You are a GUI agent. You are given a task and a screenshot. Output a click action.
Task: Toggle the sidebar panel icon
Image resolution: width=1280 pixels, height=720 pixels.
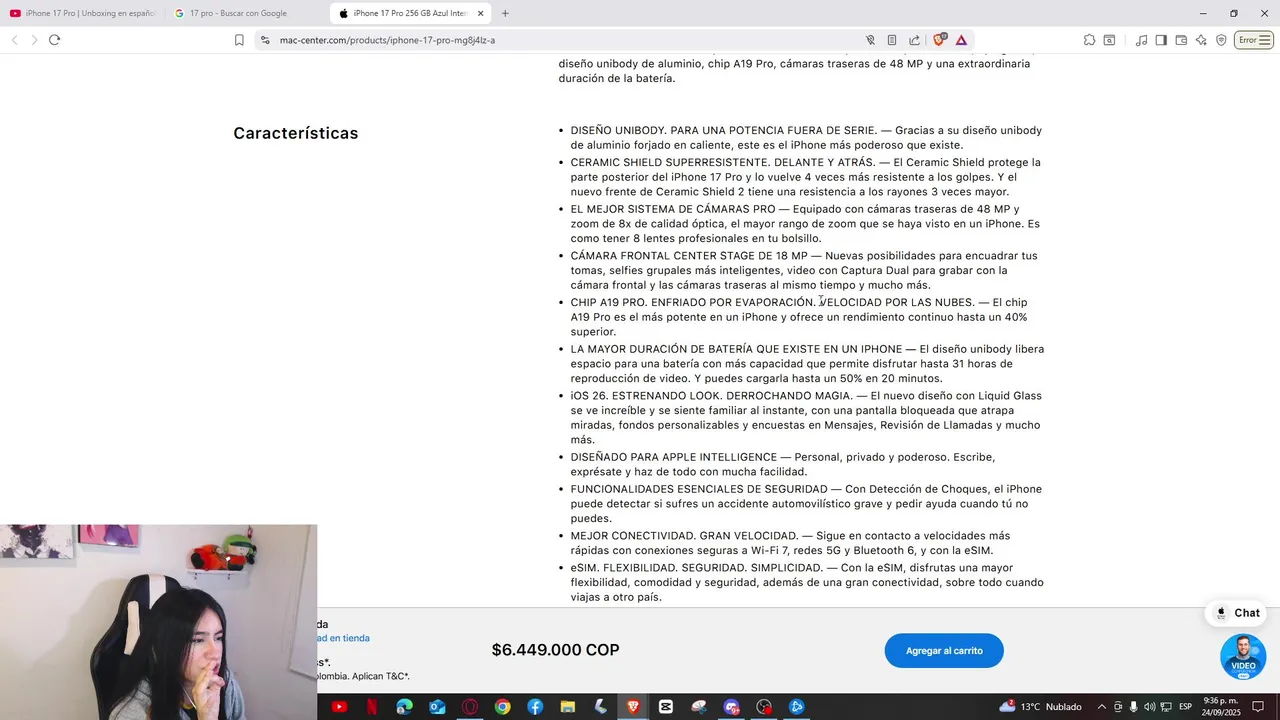pyautogui.click(x=1161, y=40)
